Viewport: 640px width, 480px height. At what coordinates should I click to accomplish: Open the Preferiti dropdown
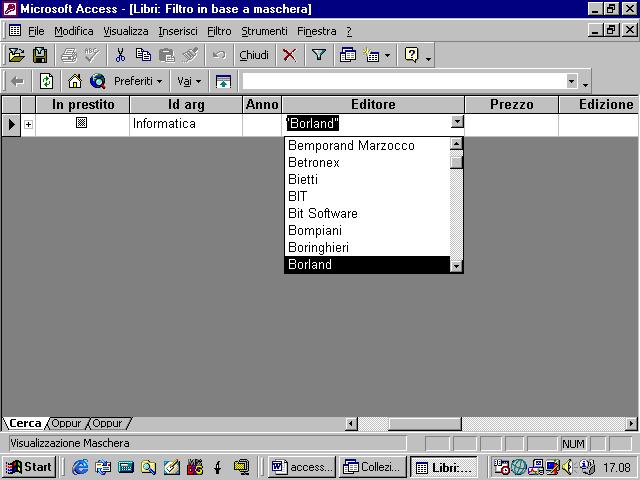tap(138, 81)
